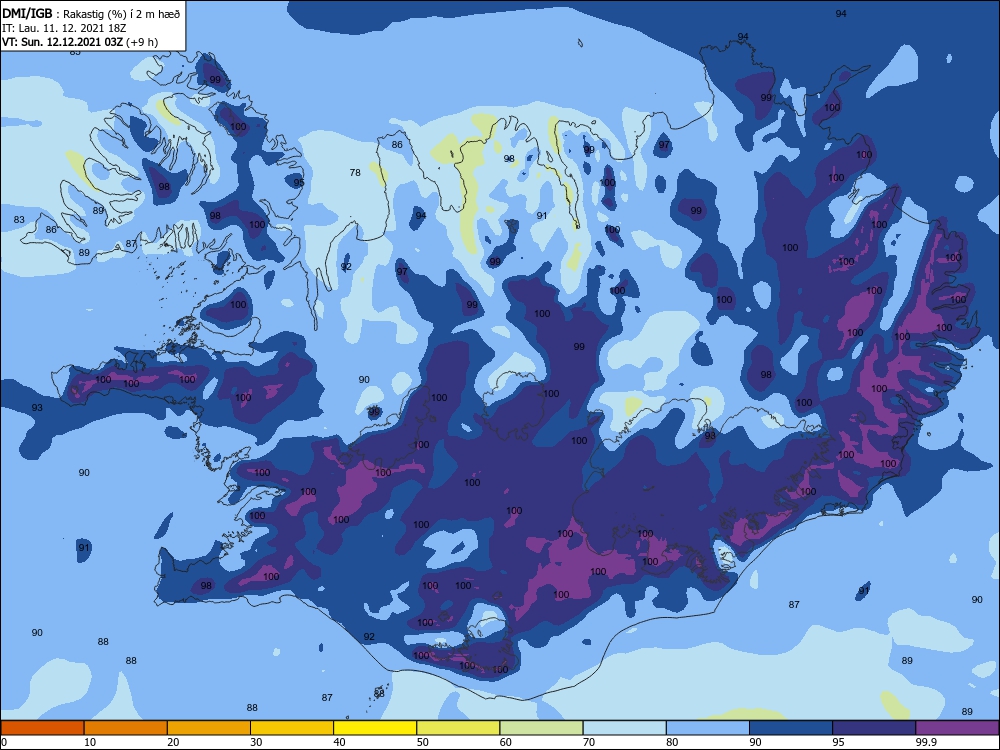Click the '0' label under the legend

(x=3, y=742)
